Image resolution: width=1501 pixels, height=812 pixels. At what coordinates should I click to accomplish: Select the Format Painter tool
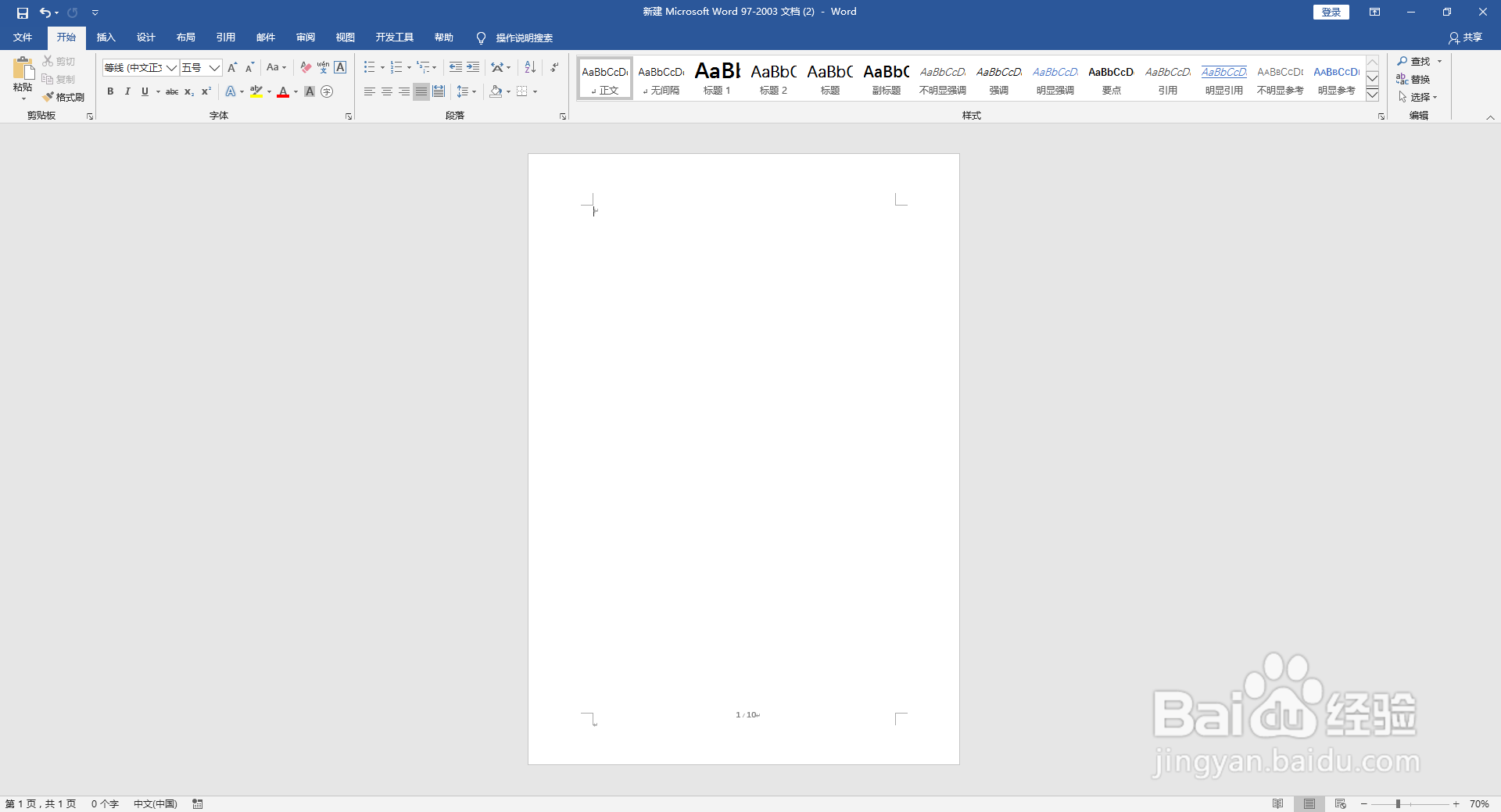pos(64,97)
